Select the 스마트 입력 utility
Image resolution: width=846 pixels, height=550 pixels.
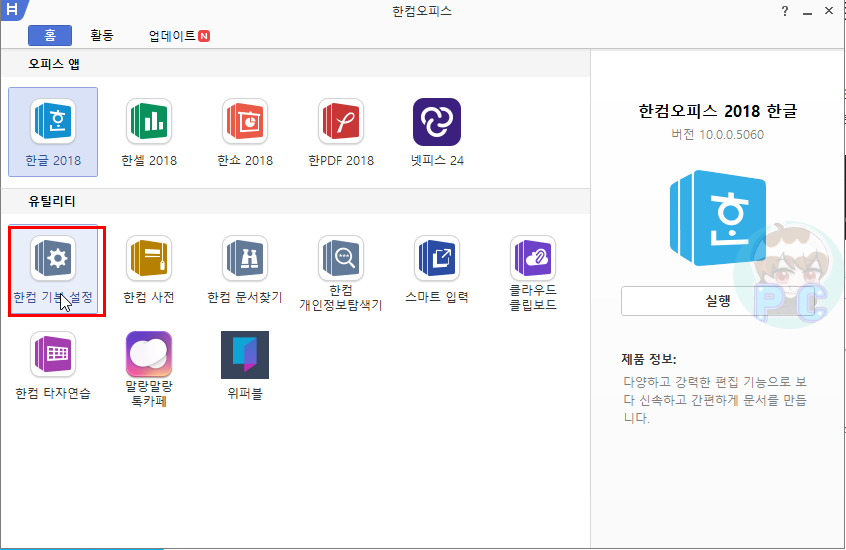[437, 269]
